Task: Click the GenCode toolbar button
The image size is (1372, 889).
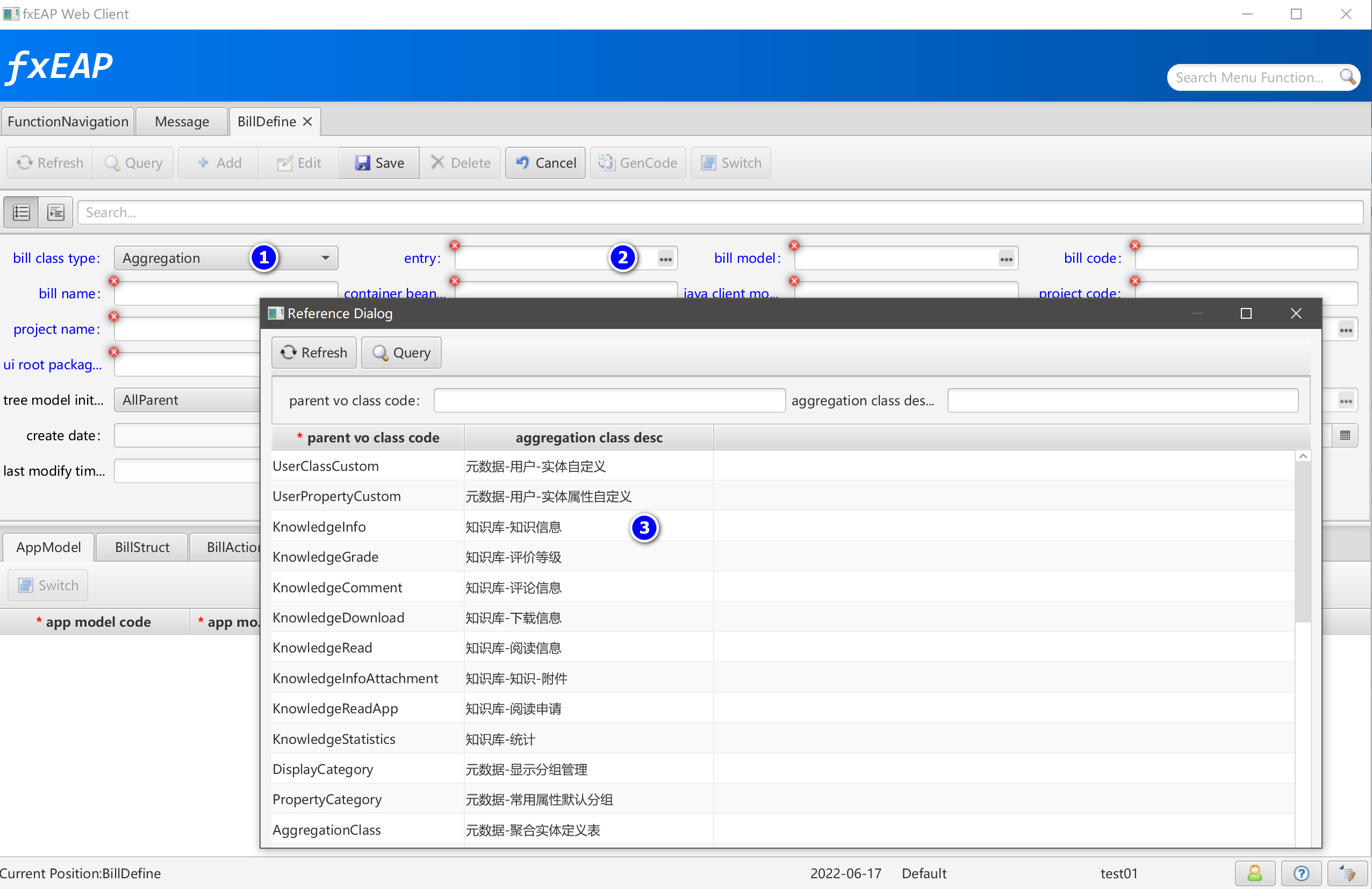Action: (x=637, y=163)
